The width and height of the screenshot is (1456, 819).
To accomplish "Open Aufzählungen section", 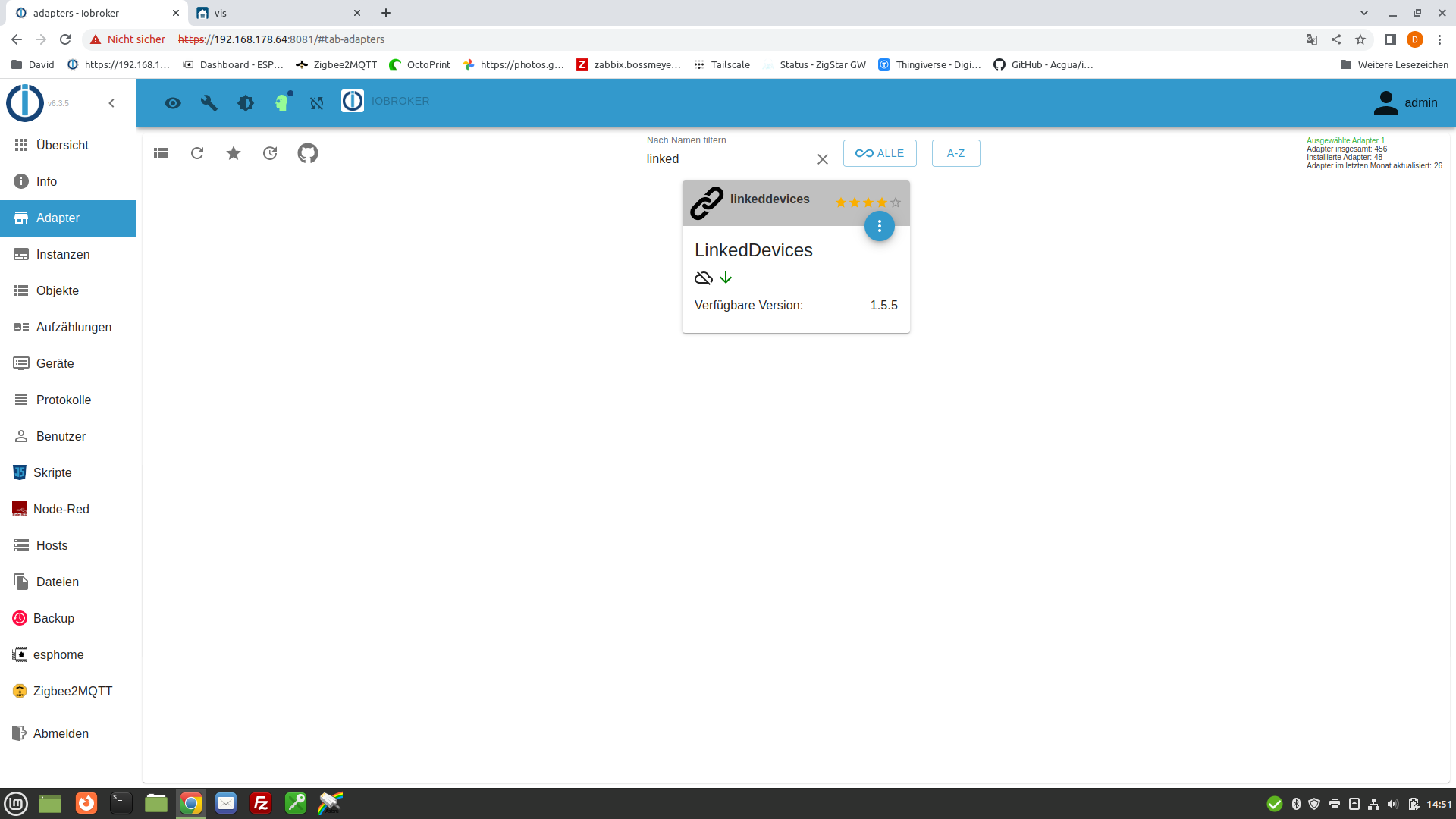I will [x=68, y=327].
